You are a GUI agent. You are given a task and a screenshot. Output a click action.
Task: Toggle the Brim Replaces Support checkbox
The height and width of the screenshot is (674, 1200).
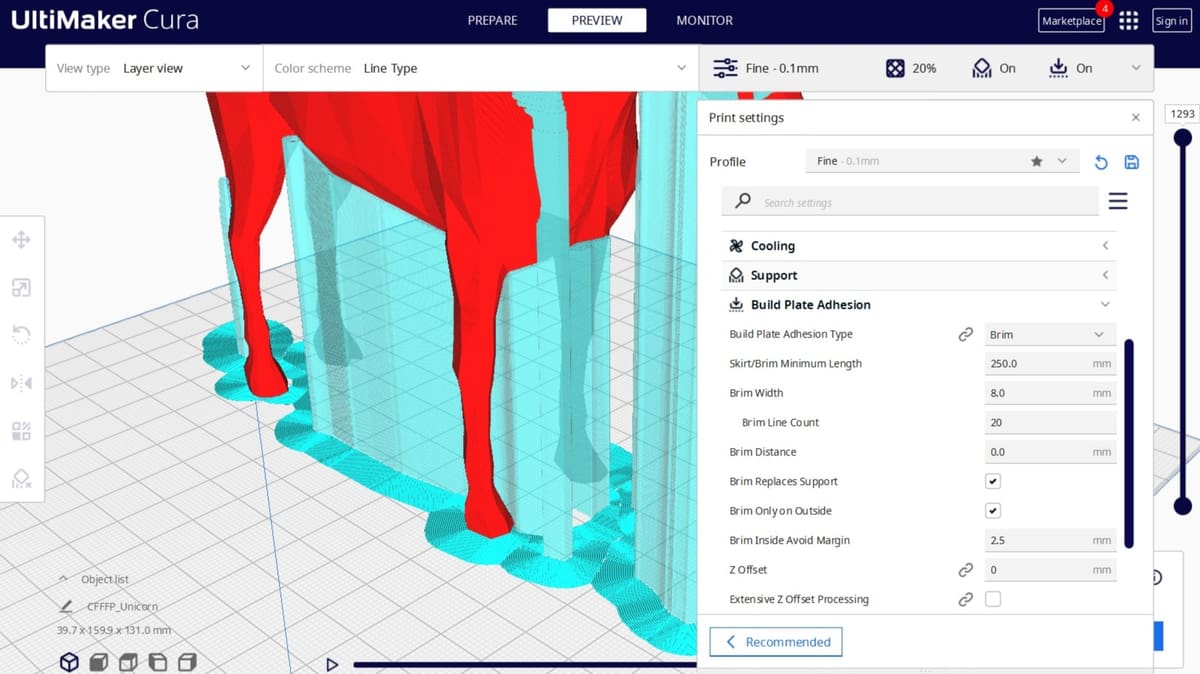pyautogui.click(x=993, y=481)
